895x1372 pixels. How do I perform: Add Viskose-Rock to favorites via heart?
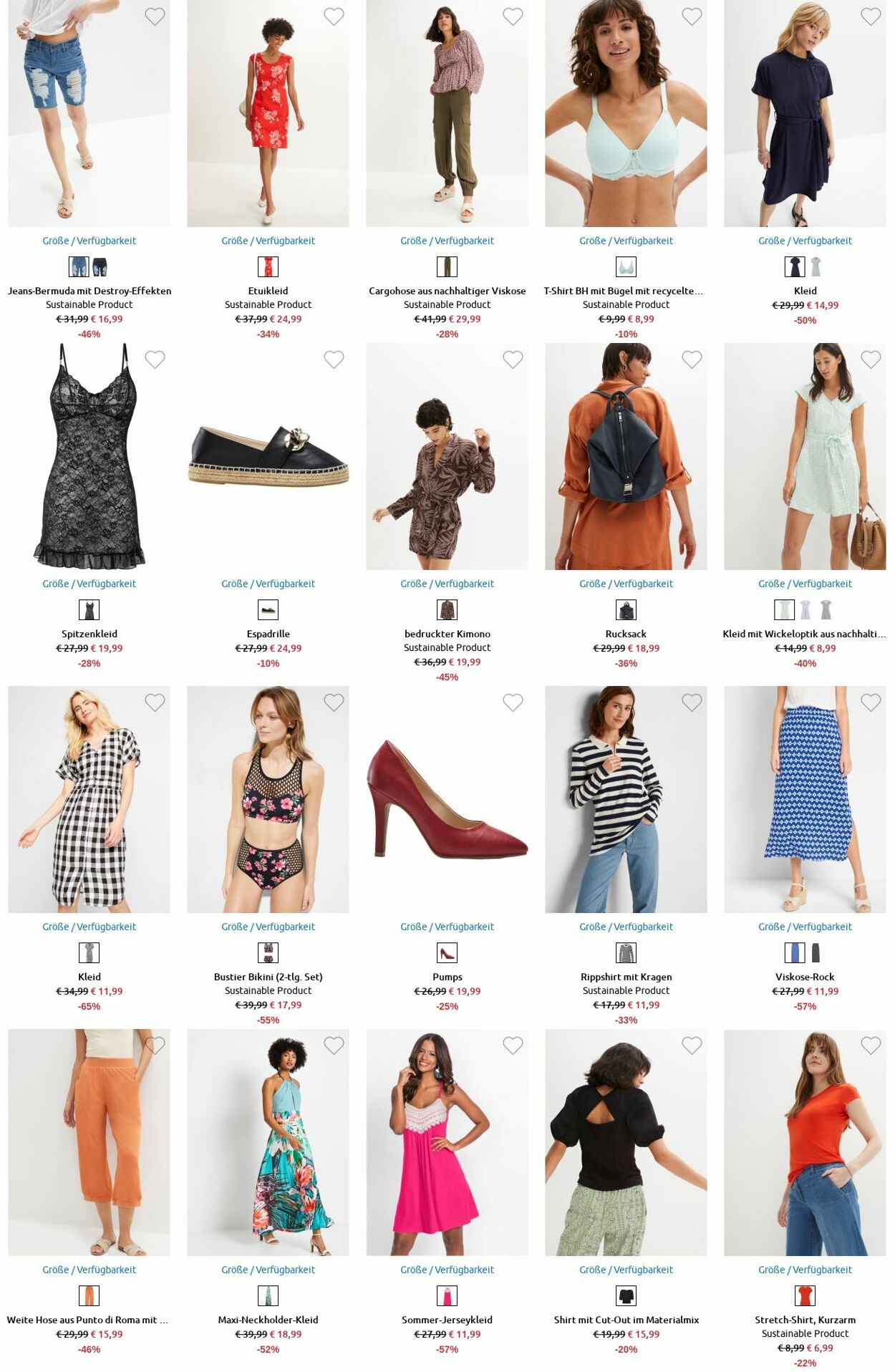[871, 702]
